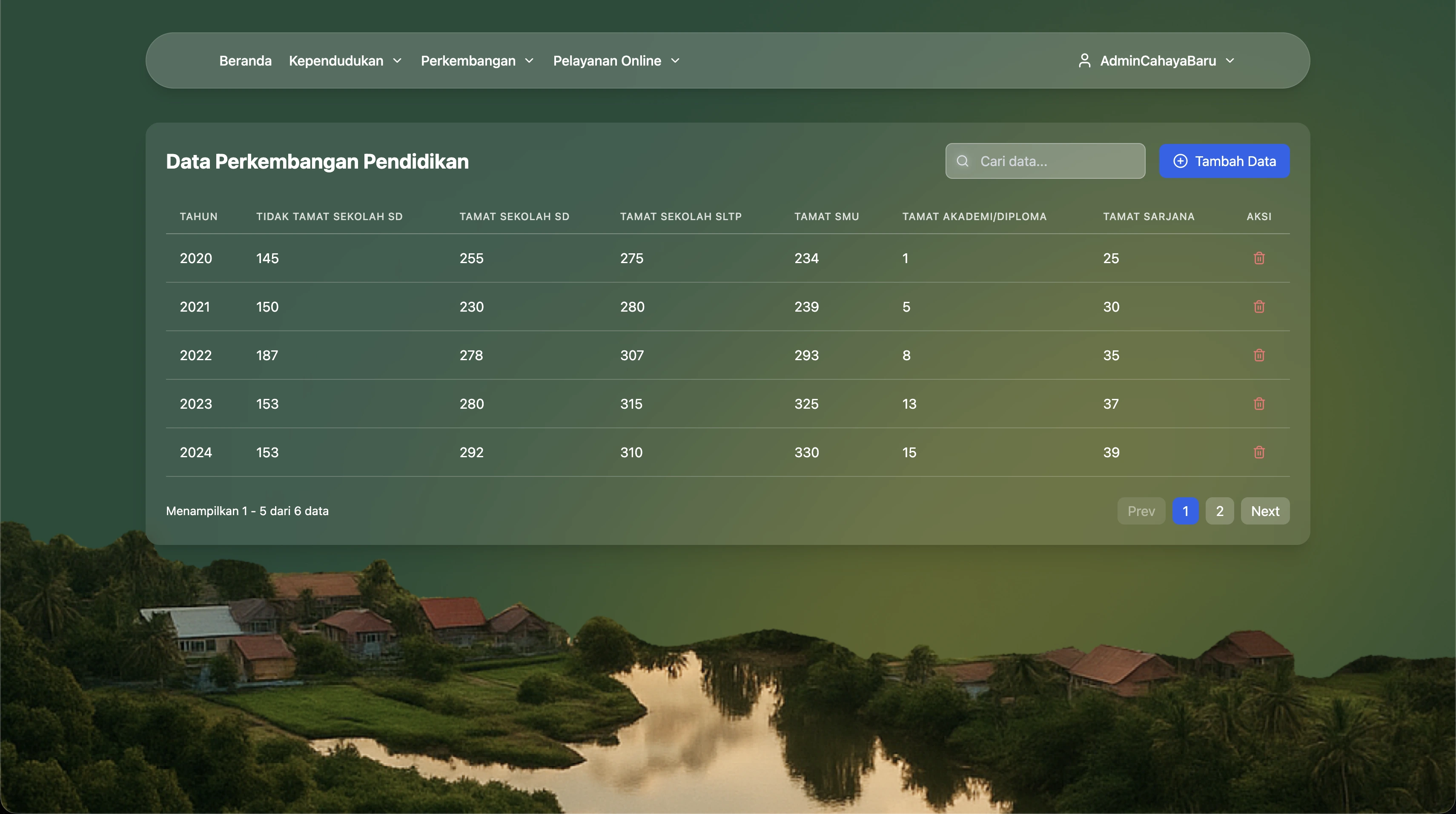
Task: Click the value 187 in 2022 row
Action: 267,355
